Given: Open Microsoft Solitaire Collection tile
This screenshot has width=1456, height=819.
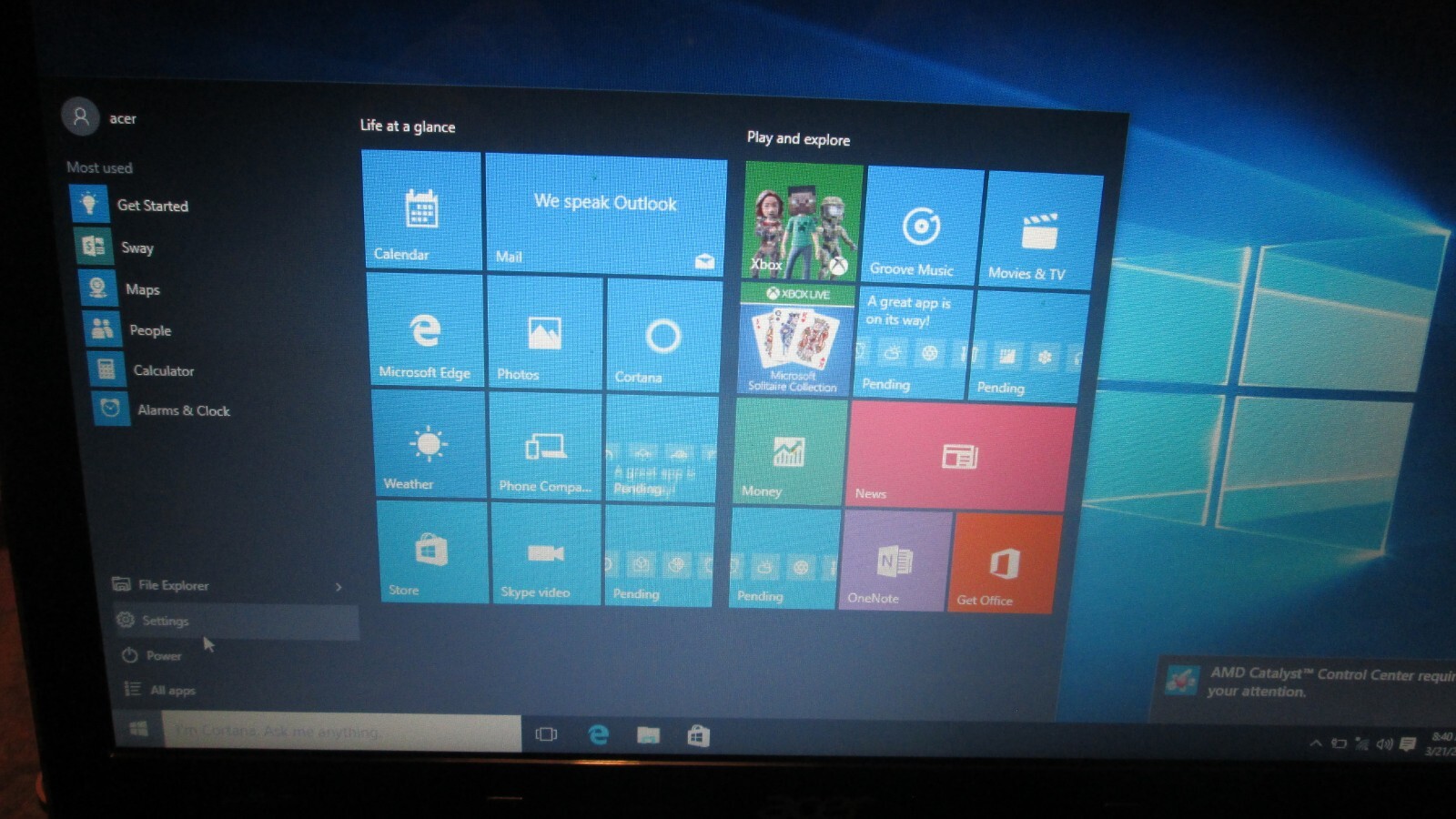Looking at the screenshot, I should tap(796, 340).
